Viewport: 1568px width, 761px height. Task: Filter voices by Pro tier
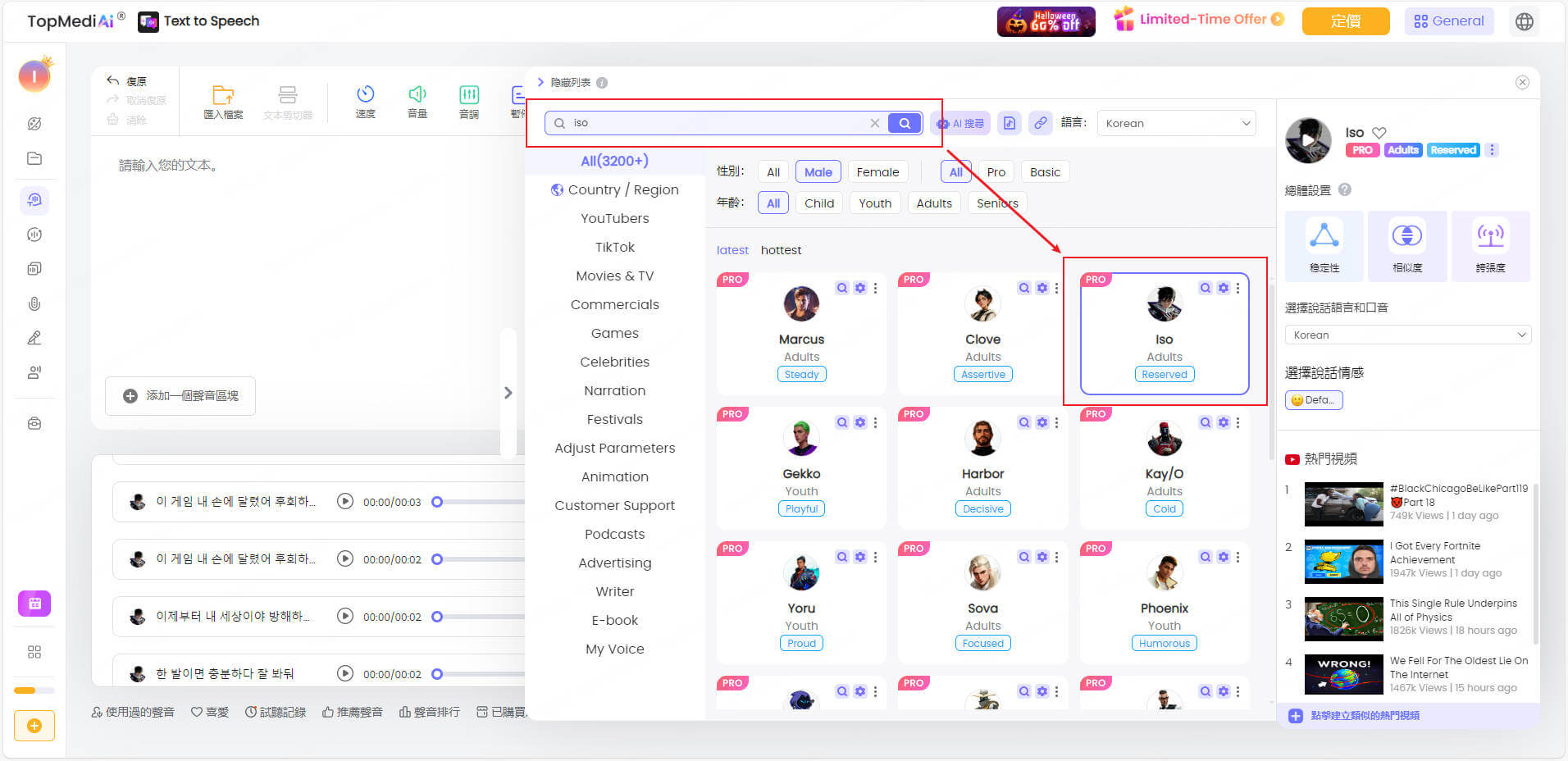click(x=996, y=172)
